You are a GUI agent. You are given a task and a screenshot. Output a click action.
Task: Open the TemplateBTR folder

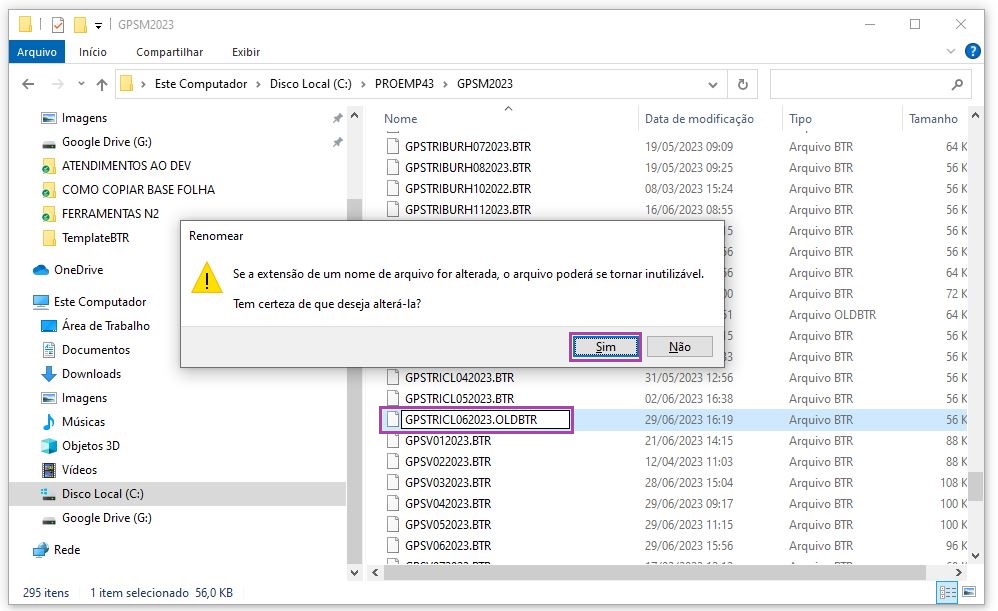[x=95, y=238]
